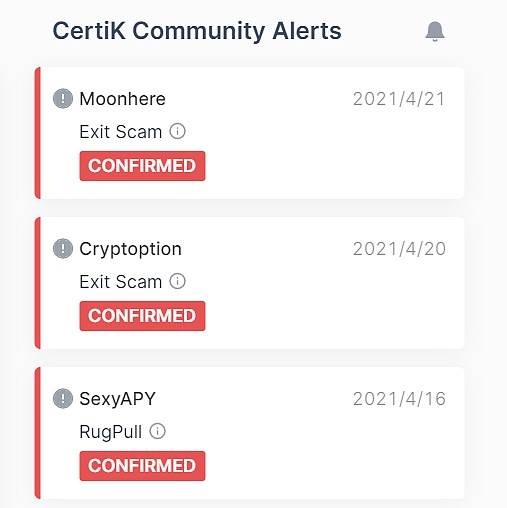
Task: Click the RugPull label on SexyAPY
Action: click(x=111, y=432)
